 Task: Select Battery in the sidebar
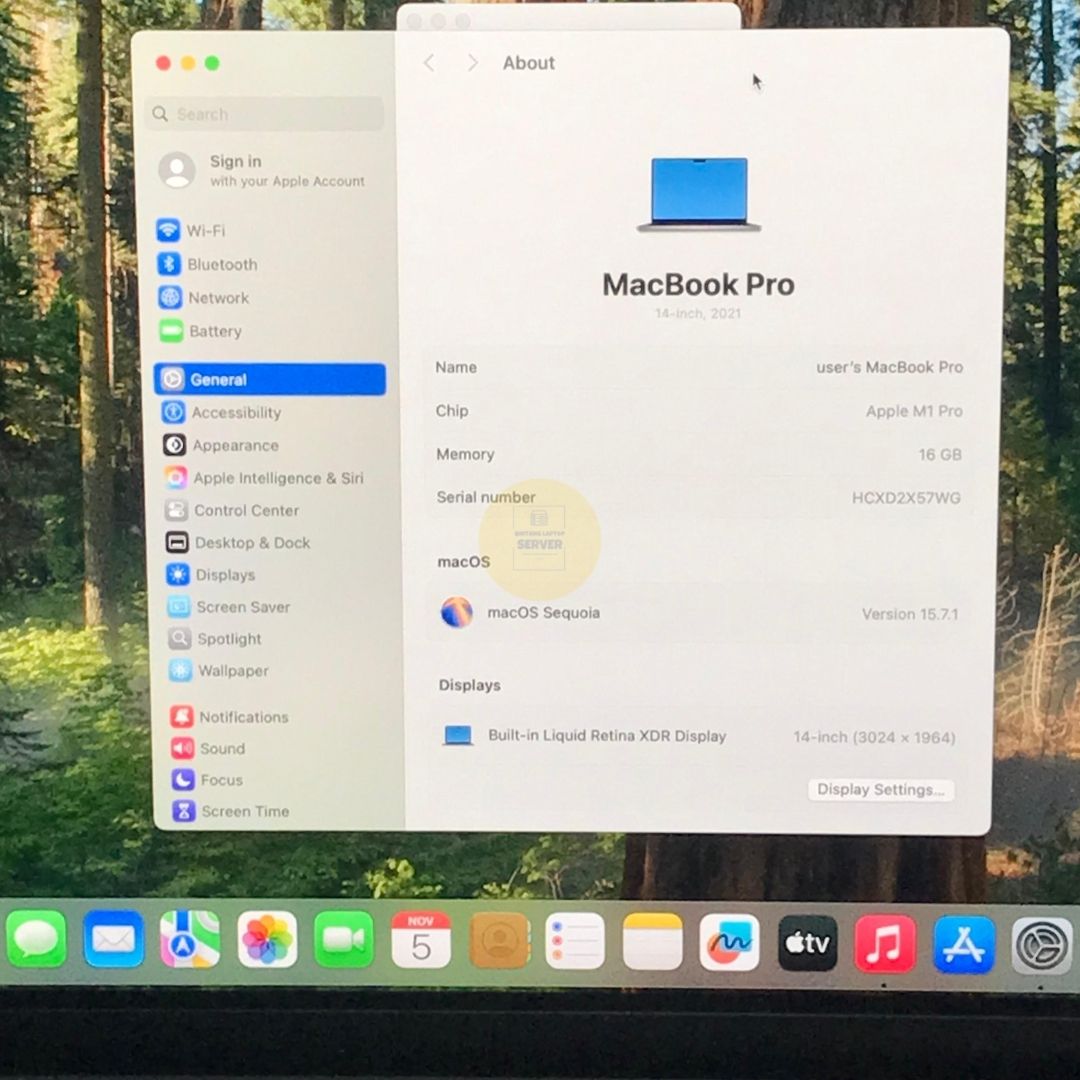click(x=214, y=332)
